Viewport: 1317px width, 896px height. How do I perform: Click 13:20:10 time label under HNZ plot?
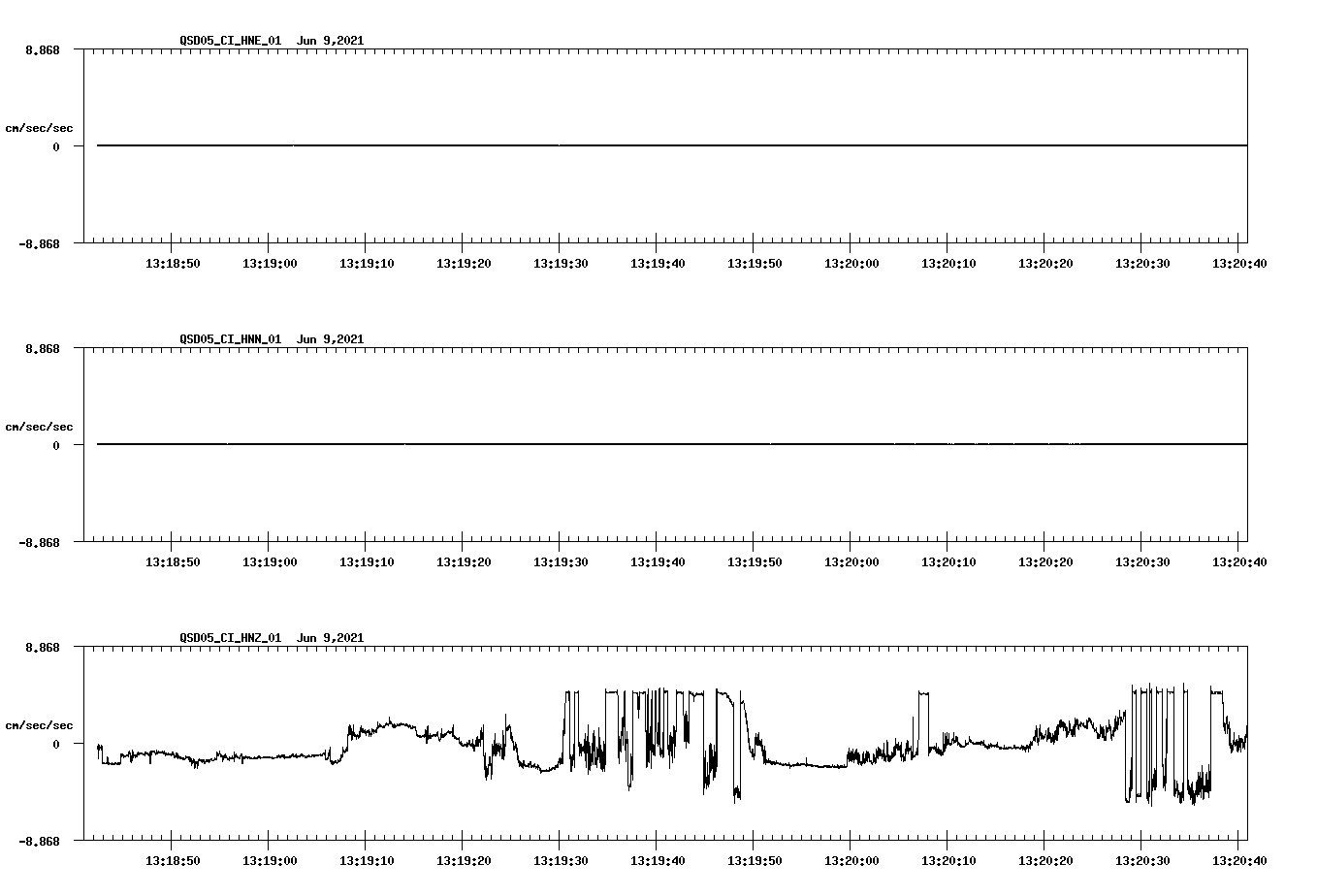(948, 860)
